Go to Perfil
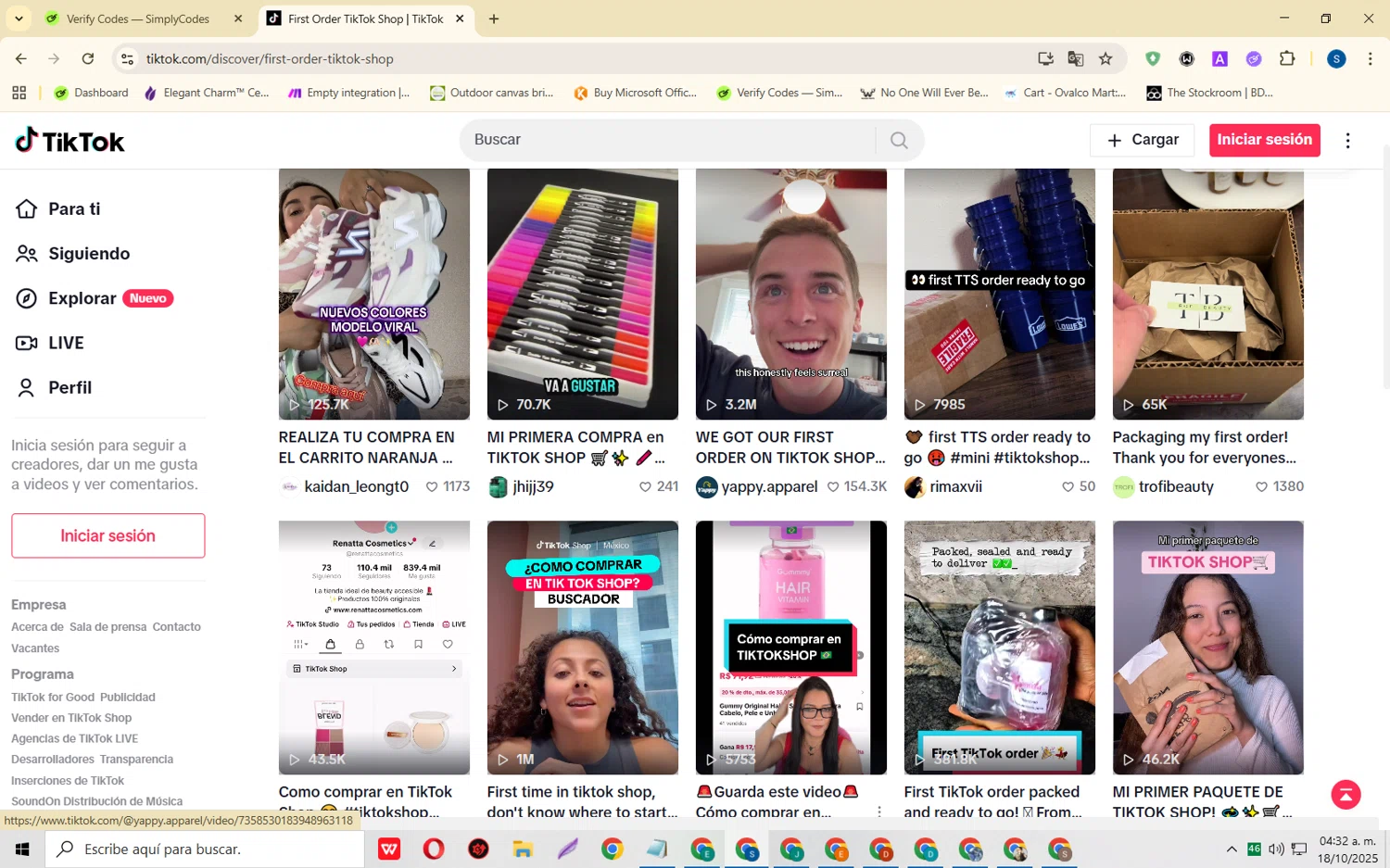 [x=55, y=387]
